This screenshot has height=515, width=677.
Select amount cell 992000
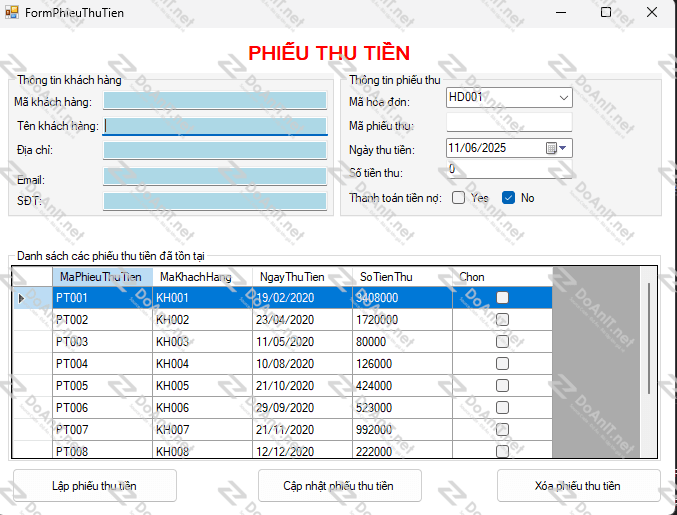point(402,430)
